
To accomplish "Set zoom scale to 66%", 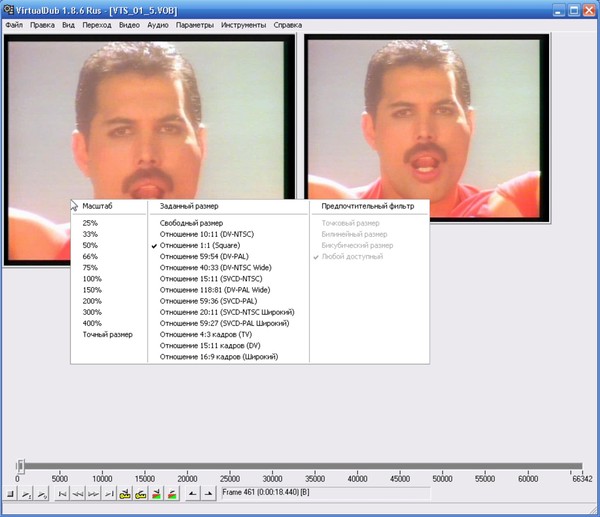I will pos(90,256).
